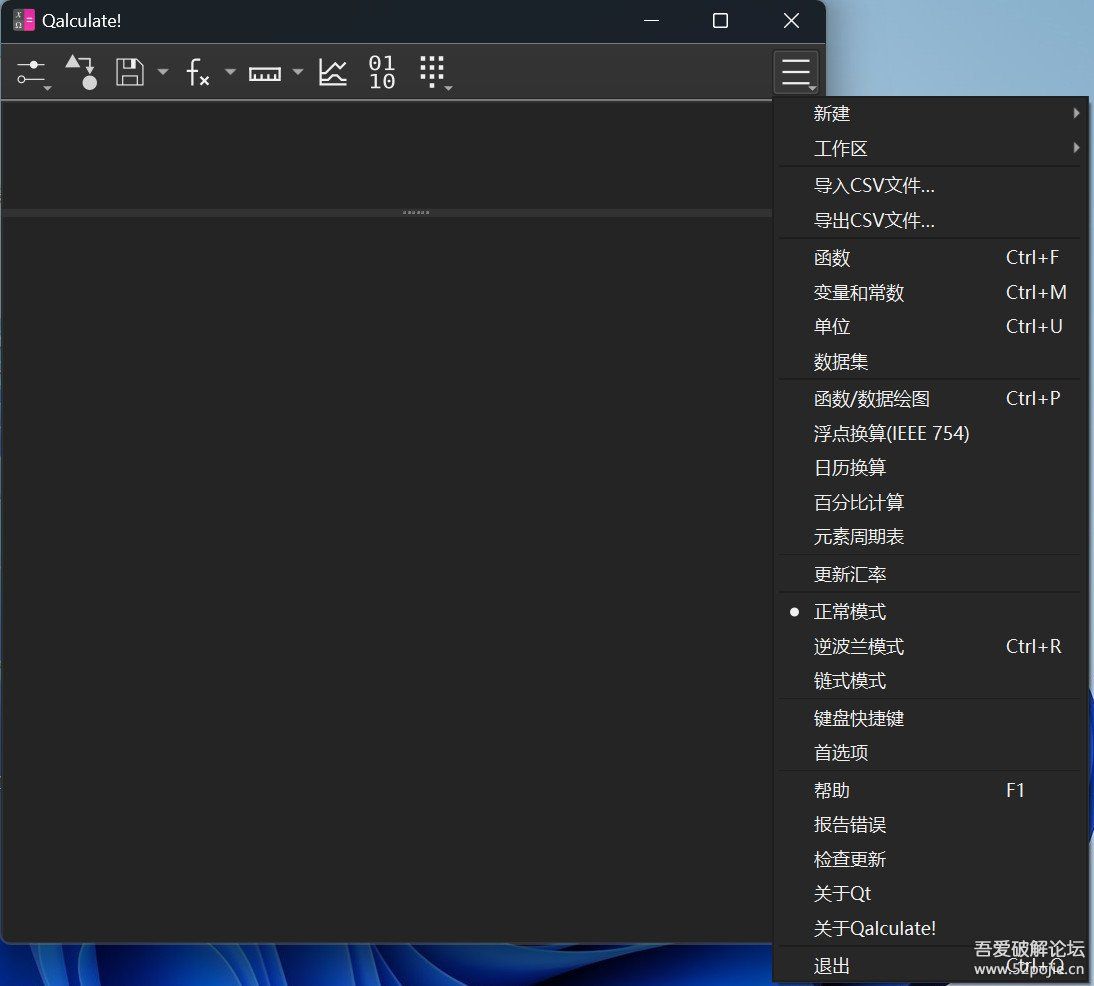Open dropdown arrow beside the floppy disk icon
Image resolution: width=1094 pixels, height=986 pixels.
point(163,73)
